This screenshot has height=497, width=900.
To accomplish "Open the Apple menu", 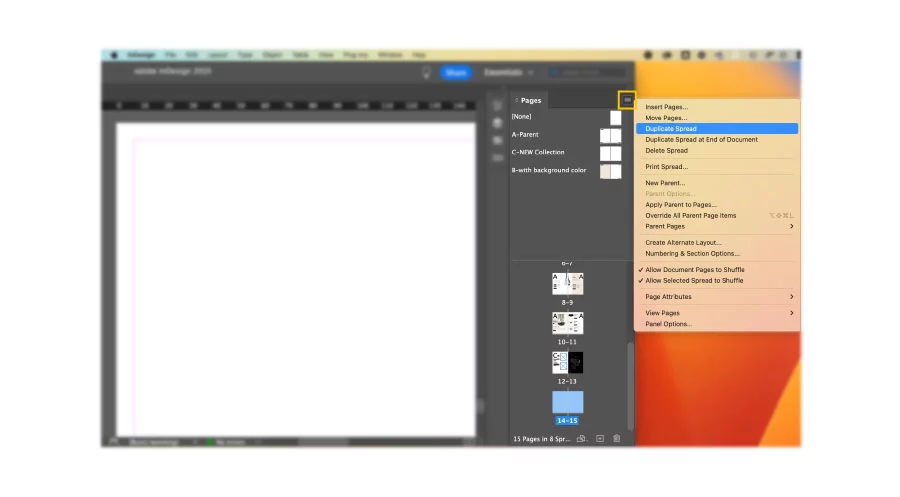I will coord(114,55).
